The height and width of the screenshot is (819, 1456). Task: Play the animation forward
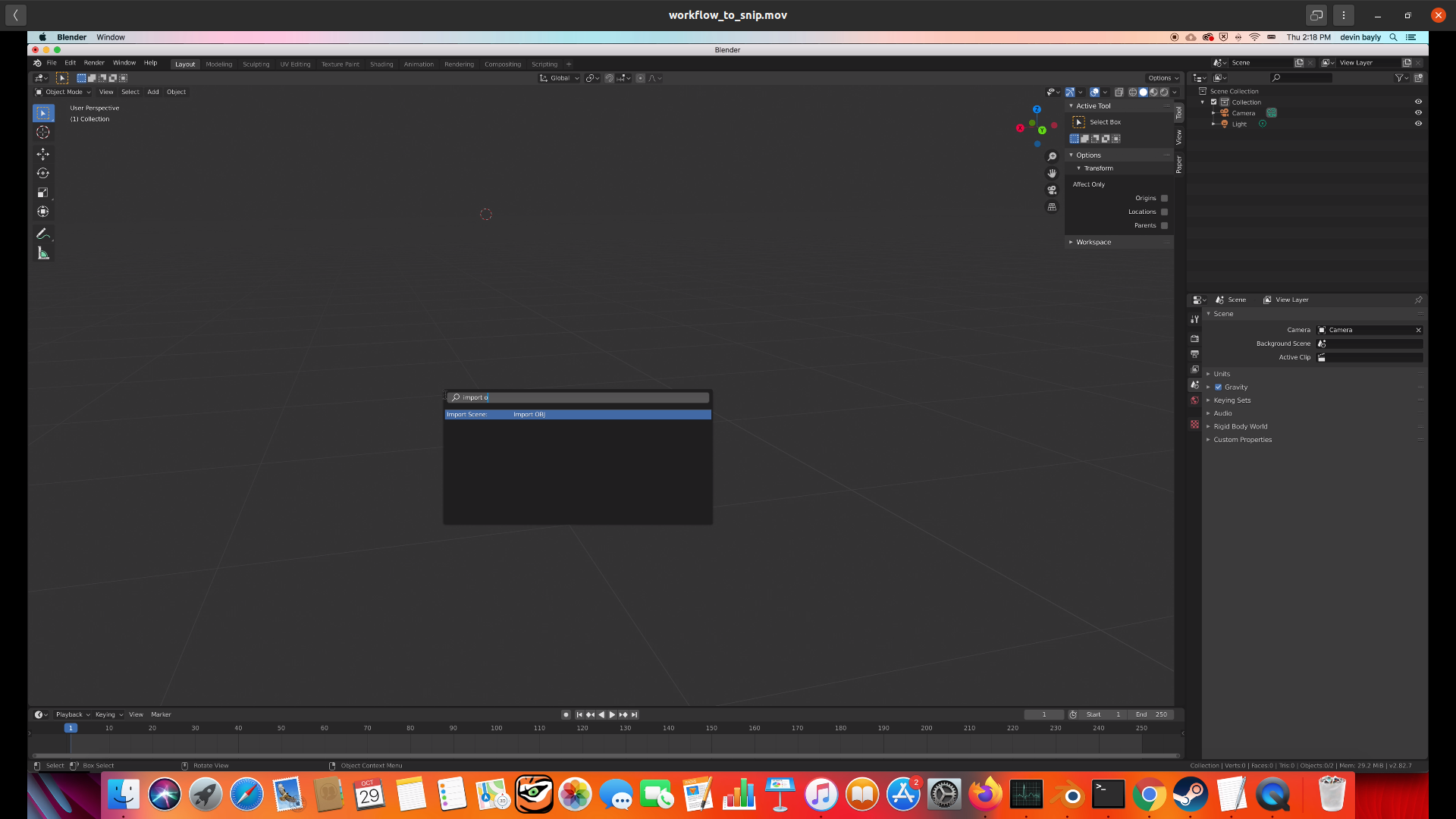(612, 715)
